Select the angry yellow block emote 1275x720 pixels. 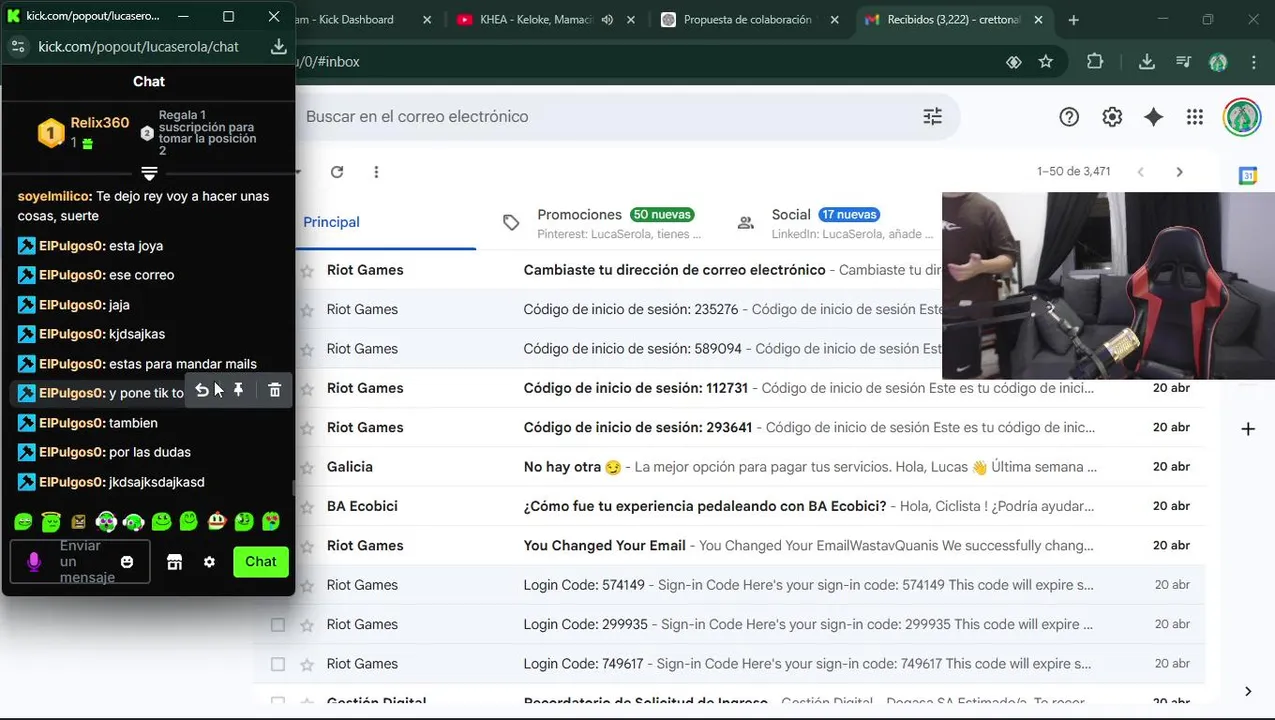pyautogui.click(x=78, y=521)
